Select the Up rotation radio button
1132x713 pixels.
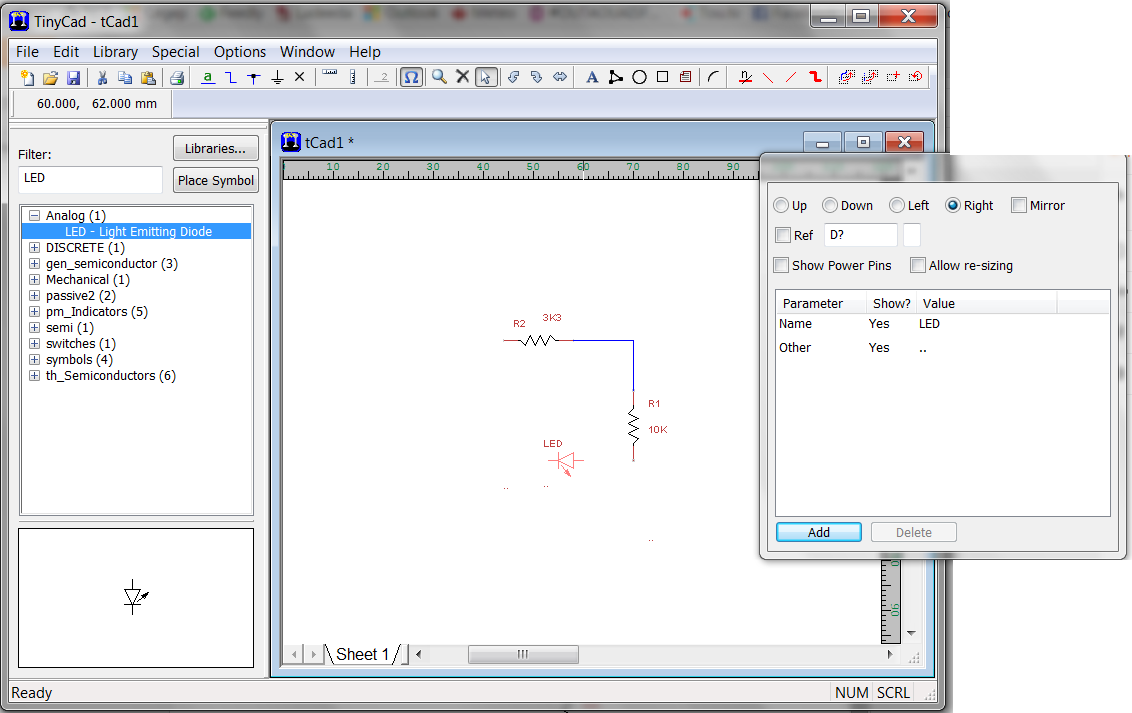click(780, 205)
